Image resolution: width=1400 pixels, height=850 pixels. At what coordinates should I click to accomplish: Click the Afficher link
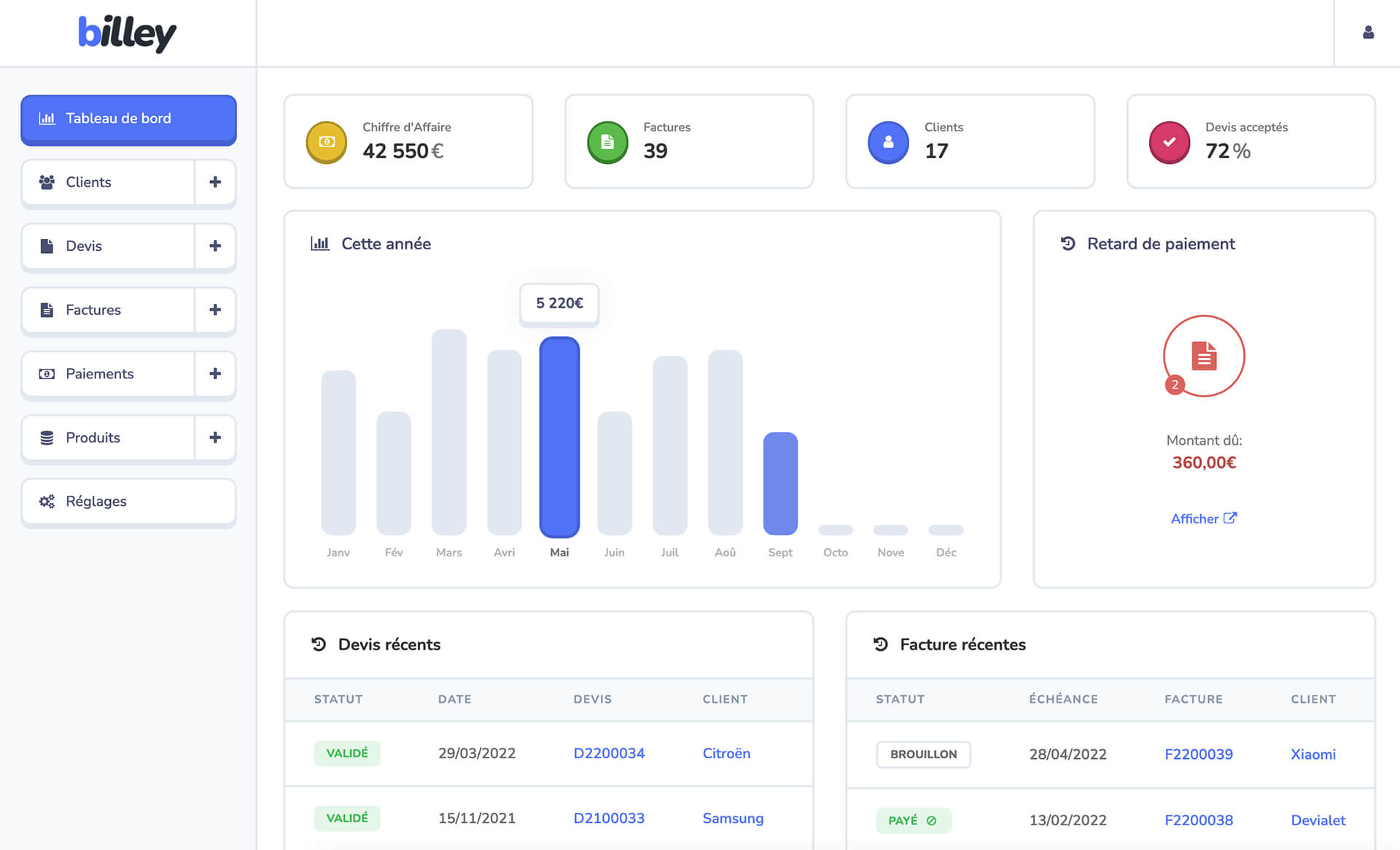pyautogui.click(x=1203, y=518)
